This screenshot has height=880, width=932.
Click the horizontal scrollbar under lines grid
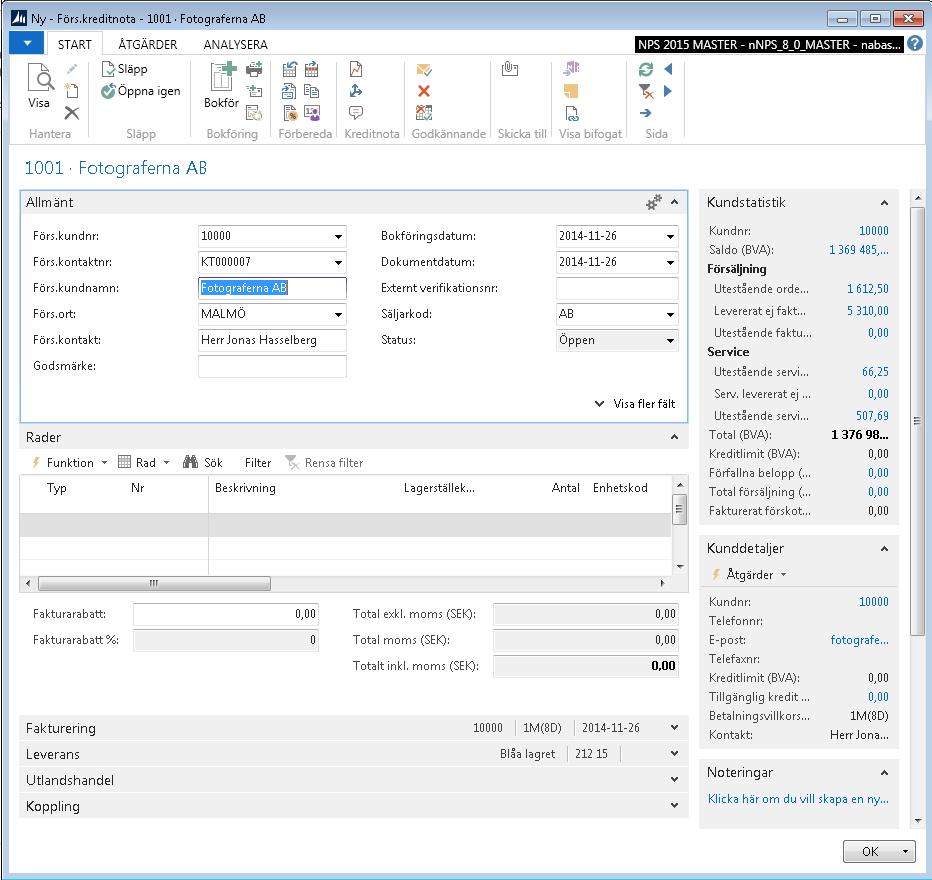(x=155, y=583)
